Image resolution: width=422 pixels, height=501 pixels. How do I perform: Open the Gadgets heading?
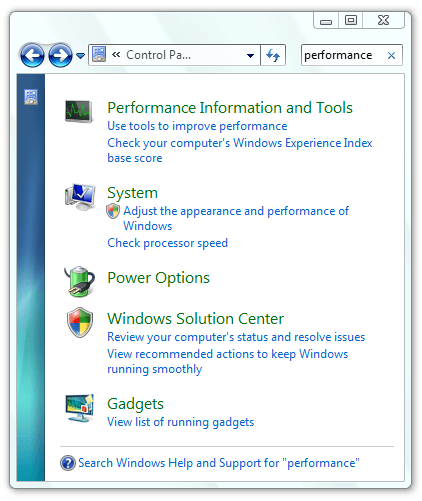click(x=135, y=404)
